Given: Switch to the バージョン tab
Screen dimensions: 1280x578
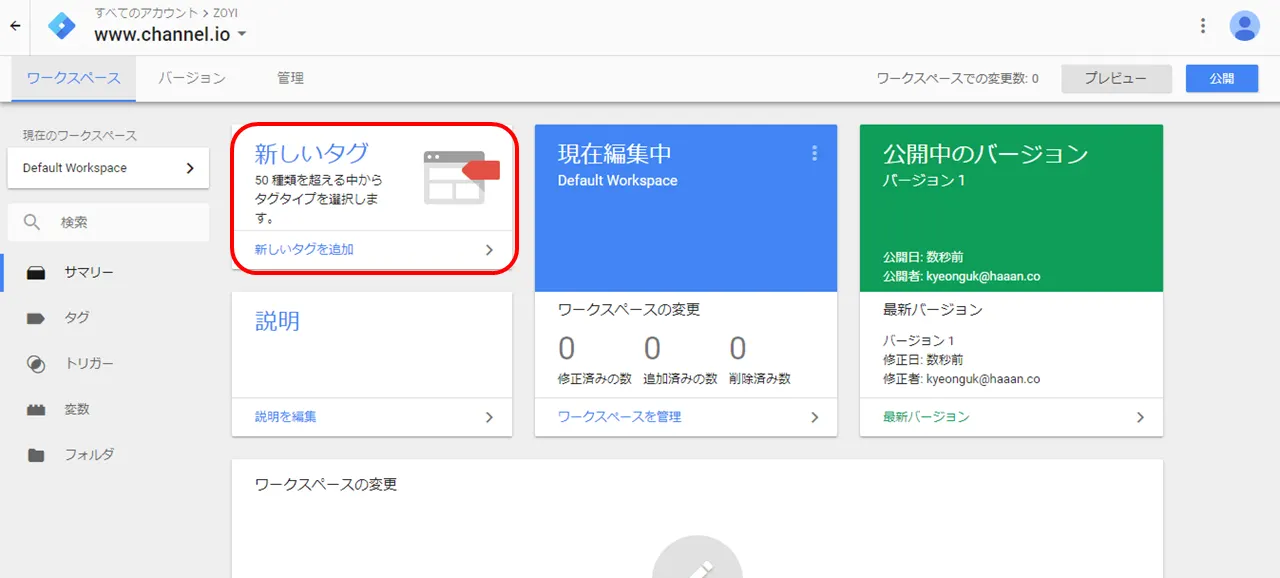Looking at the screenshot, I should point(192,78).
